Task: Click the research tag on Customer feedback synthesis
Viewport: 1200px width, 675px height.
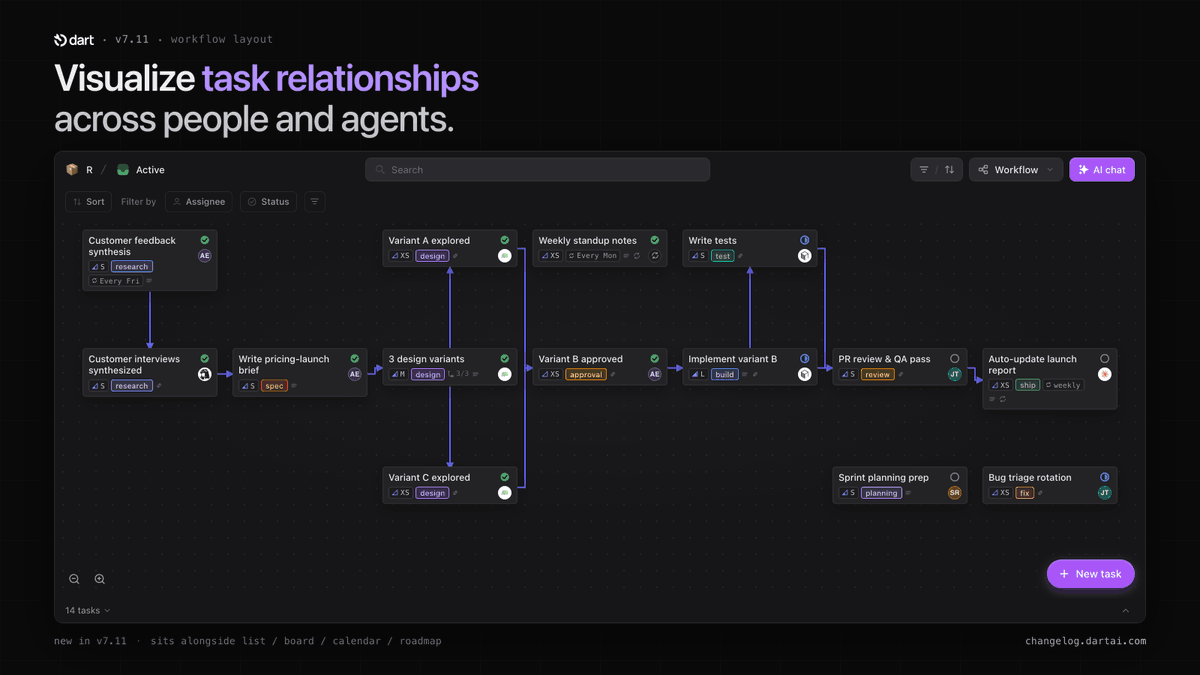Action: click(x=131, y=267)
